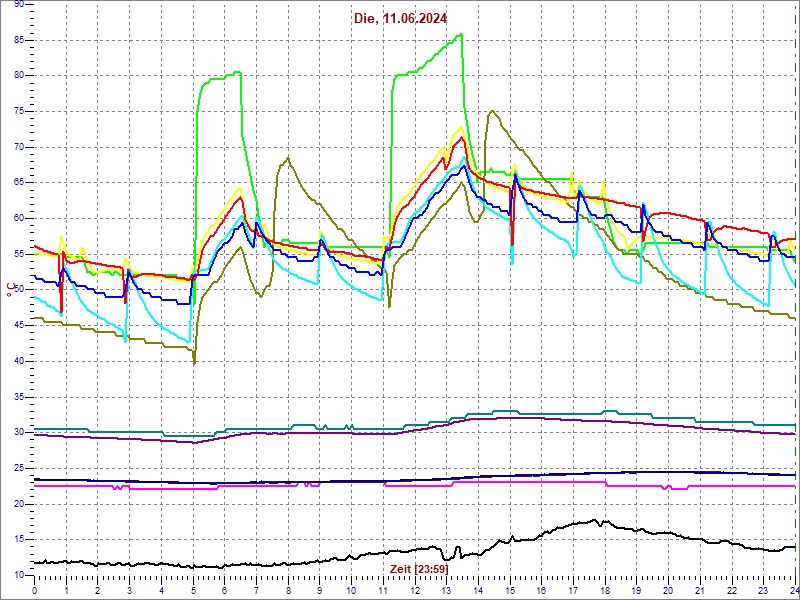800x600 pixels.
Task: Select the 50 tick on temperature axis
Action: pyautogui.click(x=18, y=290)
